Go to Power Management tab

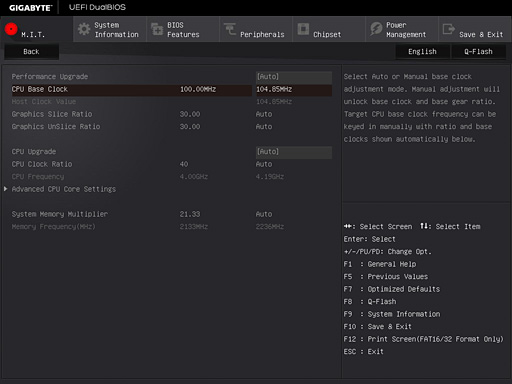pyautogui.click(x=402, y=29)
